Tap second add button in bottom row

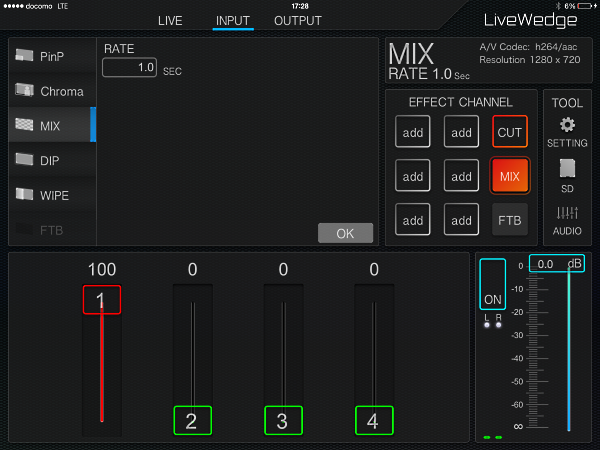tap(461, 220)
